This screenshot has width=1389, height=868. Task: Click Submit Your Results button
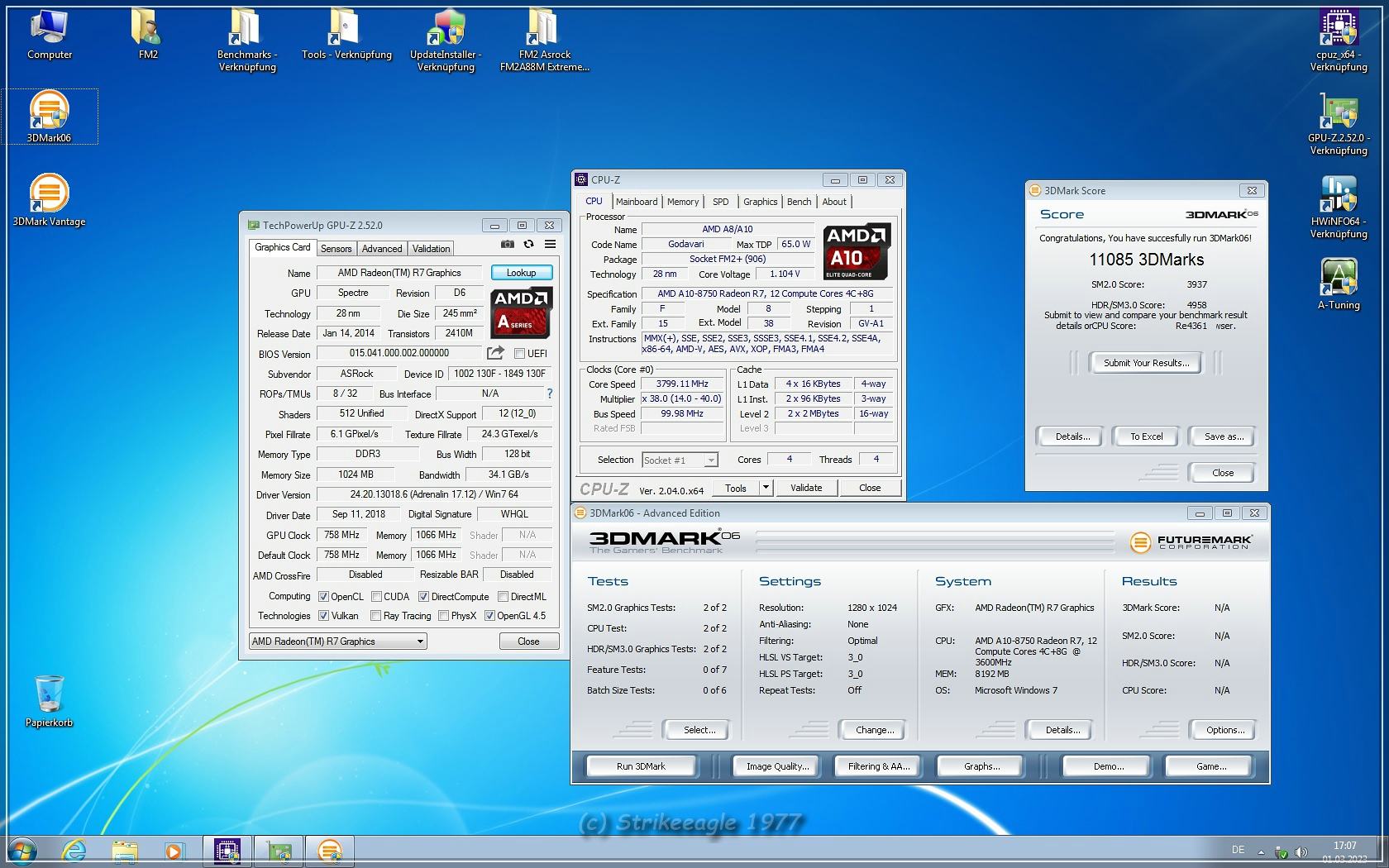pyautogui.click(x=1146, y=363)
